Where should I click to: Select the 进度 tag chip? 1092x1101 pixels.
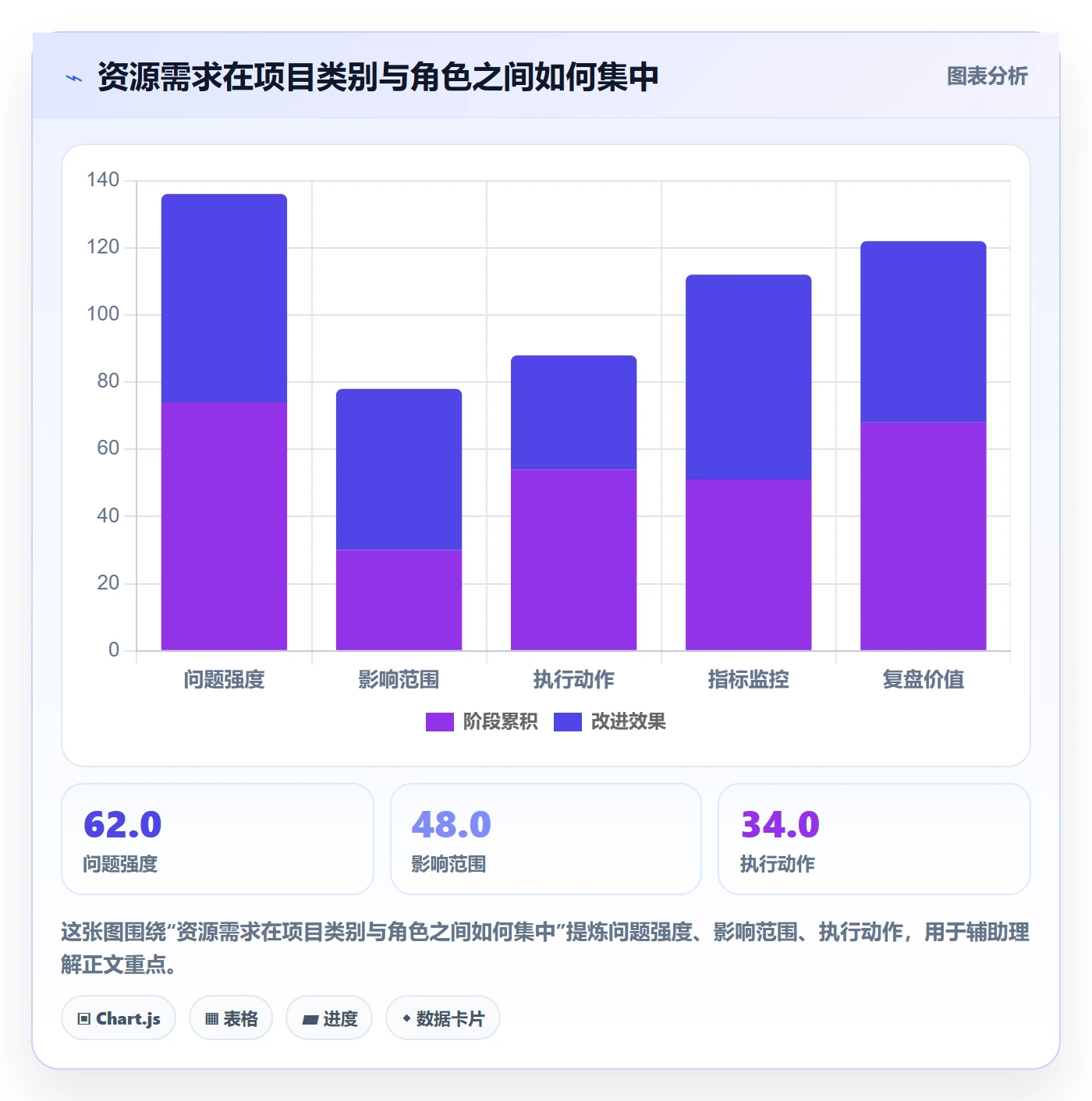tap(329, 1018)
